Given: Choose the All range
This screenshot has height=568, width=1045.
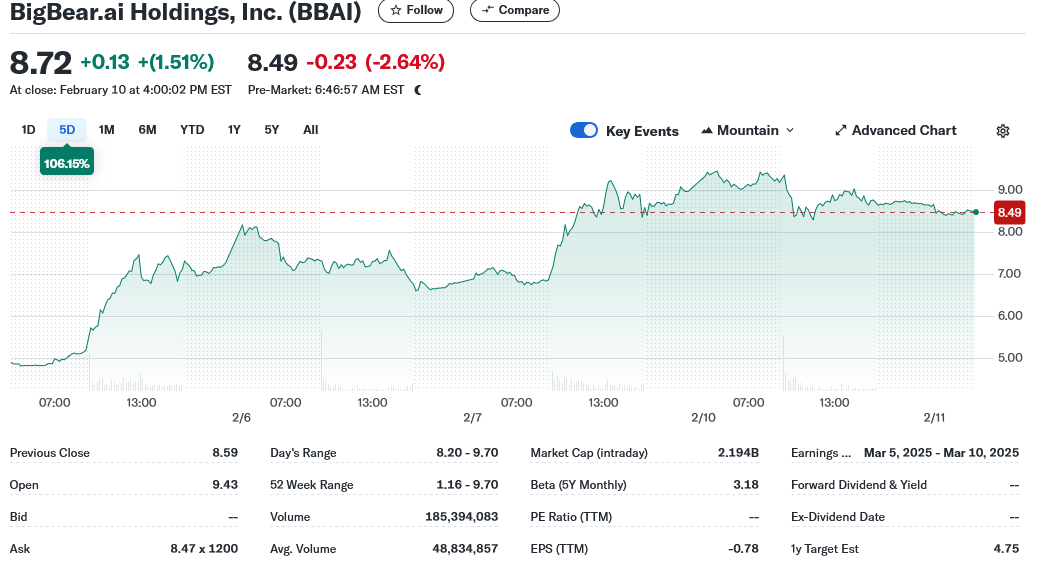Looking at the screenshot, I should (x=311, y=130).
